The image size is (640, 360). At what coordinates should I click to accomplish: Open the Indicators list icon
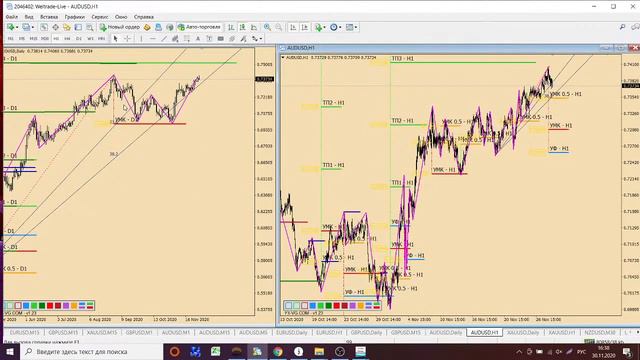click(x=318, y=27)
